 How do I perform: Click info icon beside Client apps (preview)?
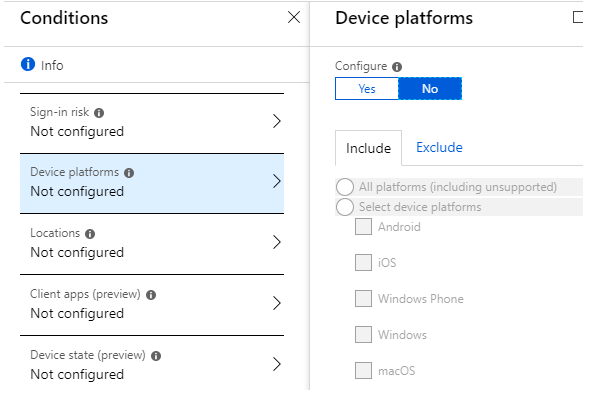[151, 295]
